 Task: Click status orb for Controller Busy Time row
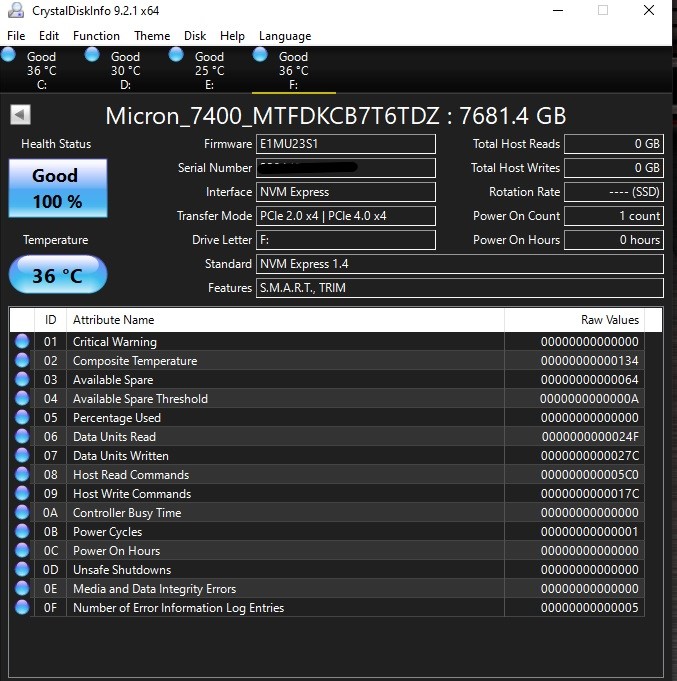pos(22,512)
